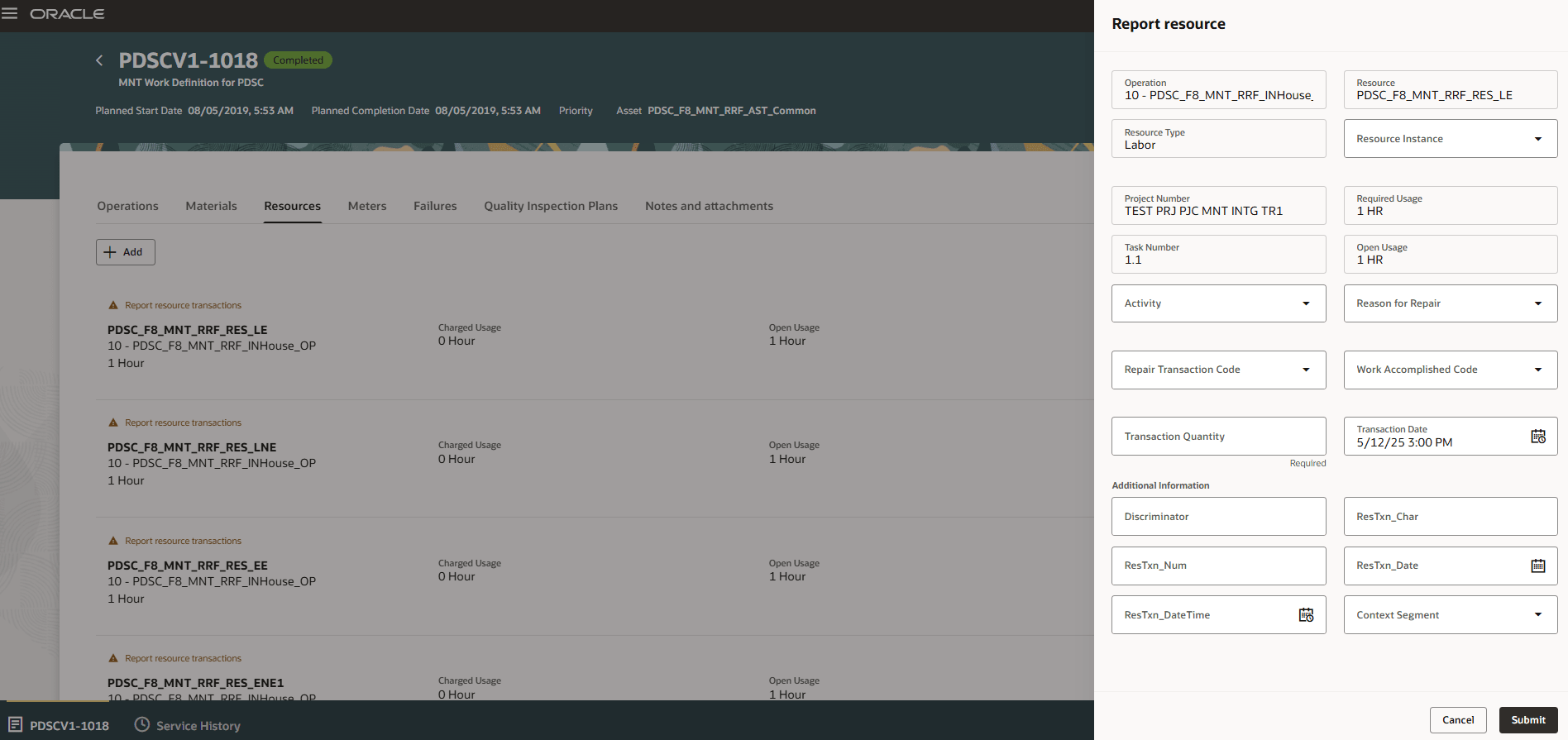
Task: Click the PDSCV1-1018 work order title
Action: 188,60
